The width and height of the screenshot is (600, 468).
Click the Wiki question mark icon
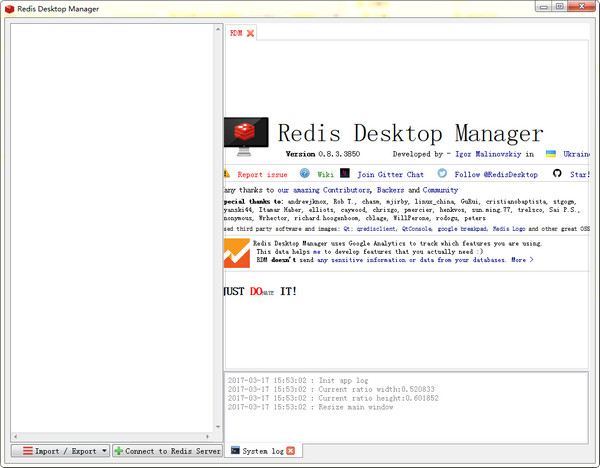305,174
